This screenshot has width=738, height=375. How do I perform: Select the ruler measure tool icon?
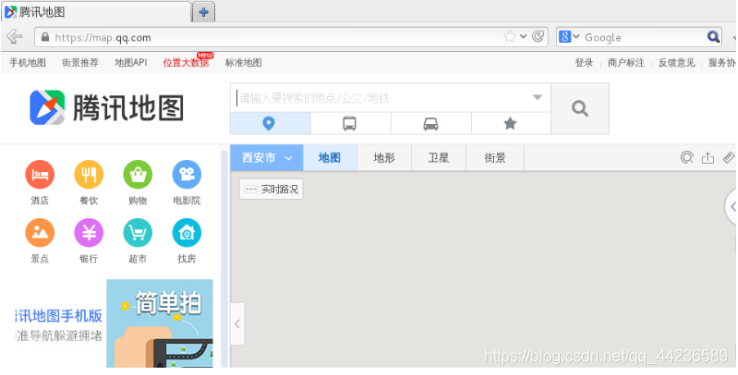(x=729, y=157)
